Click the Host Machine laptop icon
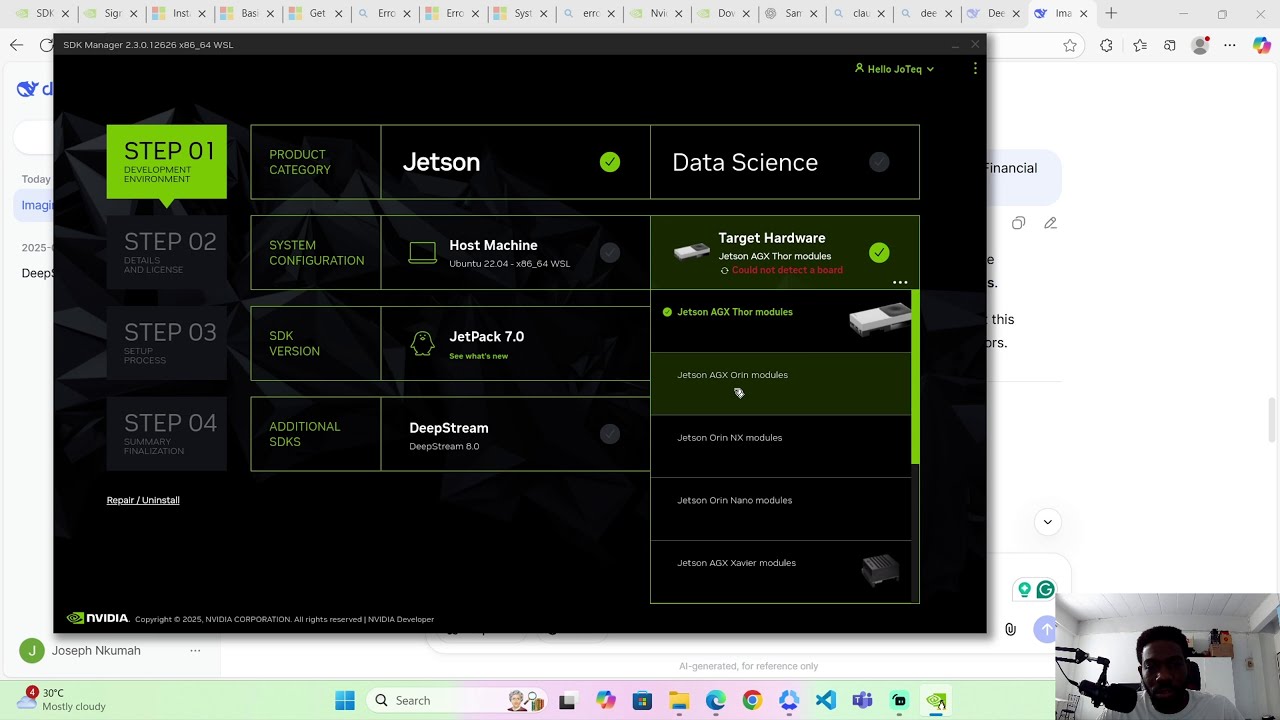The width and height of the screenshot is (1280, 720). coord(423,253)
